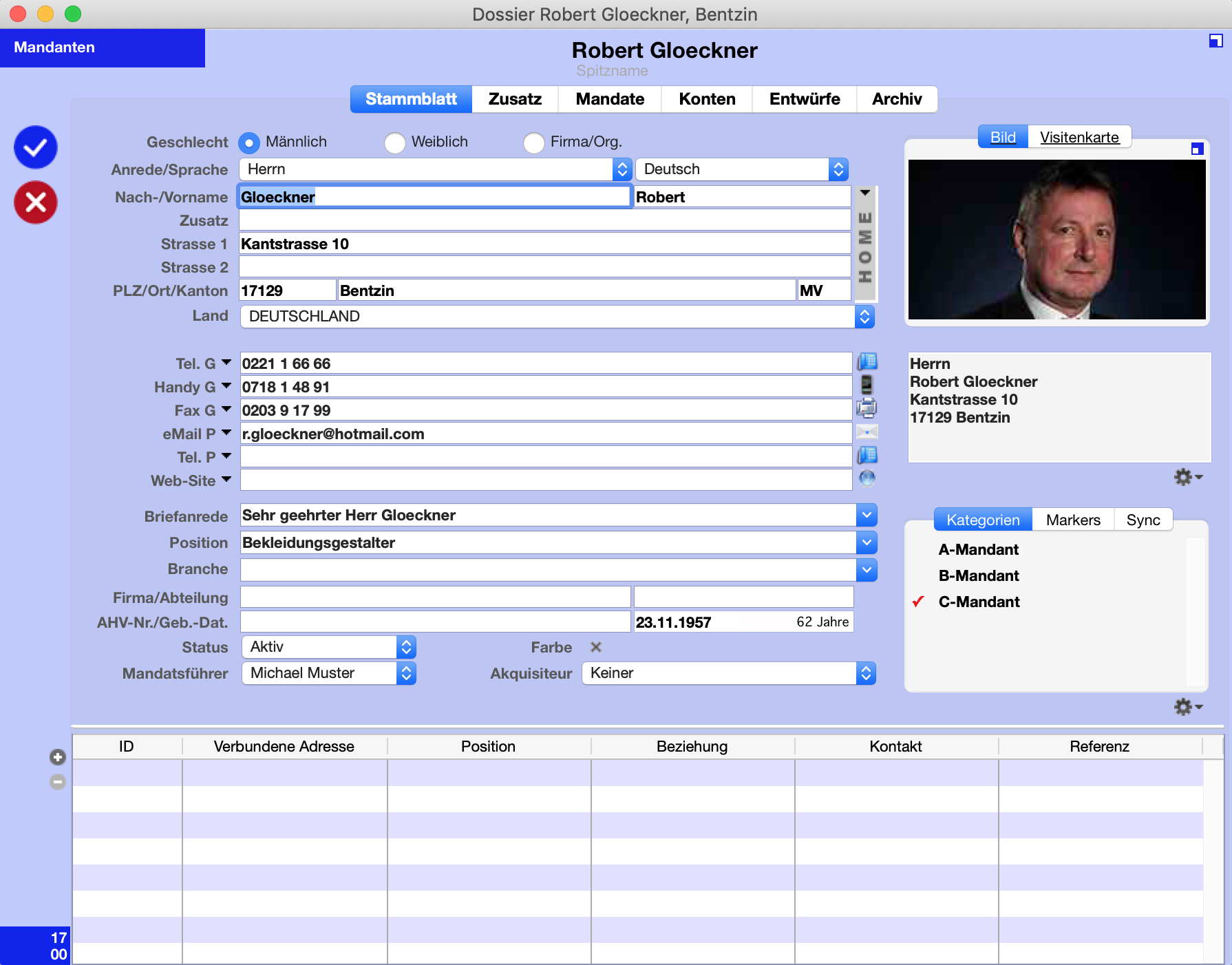Show the Bild tab
This screenshot has width=1232, height=965.
point(1003,137)
